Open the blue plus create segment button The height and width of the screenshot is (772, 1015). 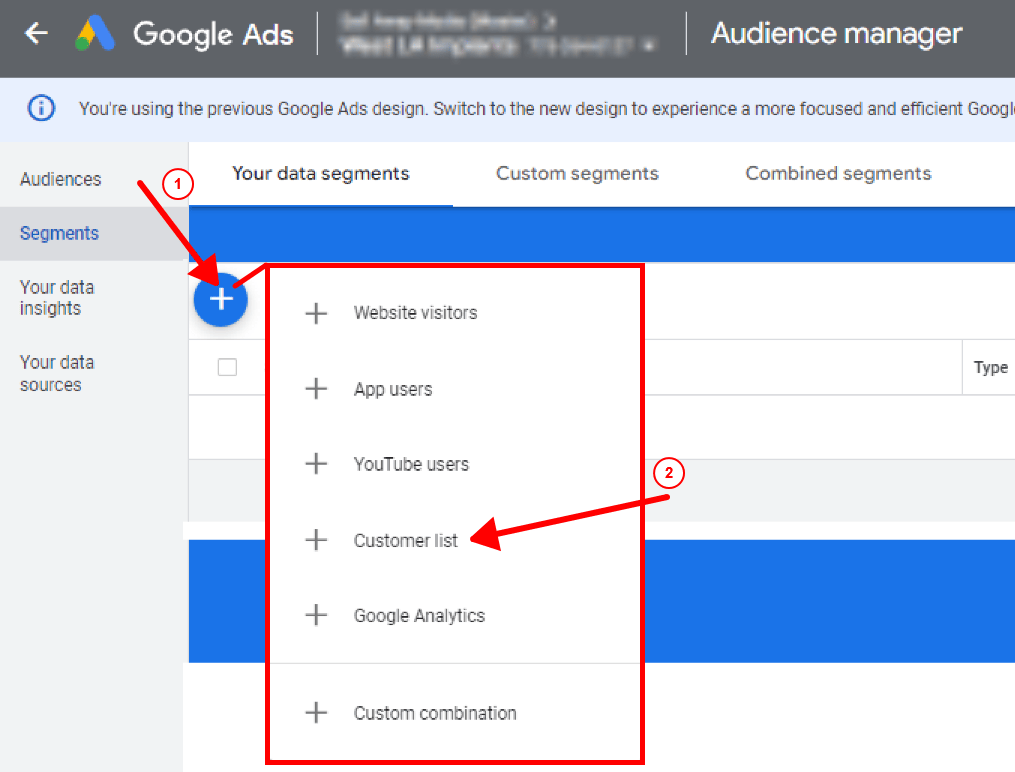click(x=220, y=299)
